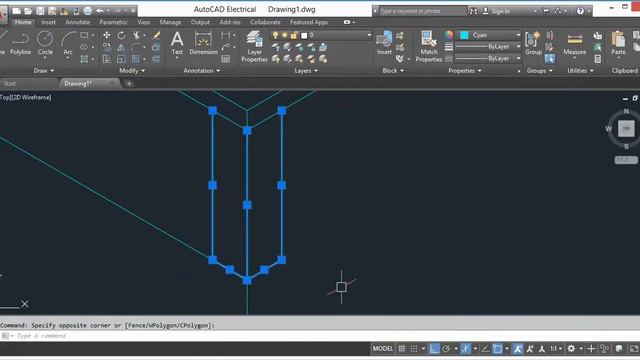Click the workspace switching gear icon
Viewport: 640px width, 360px height.
tap(571, 349)
